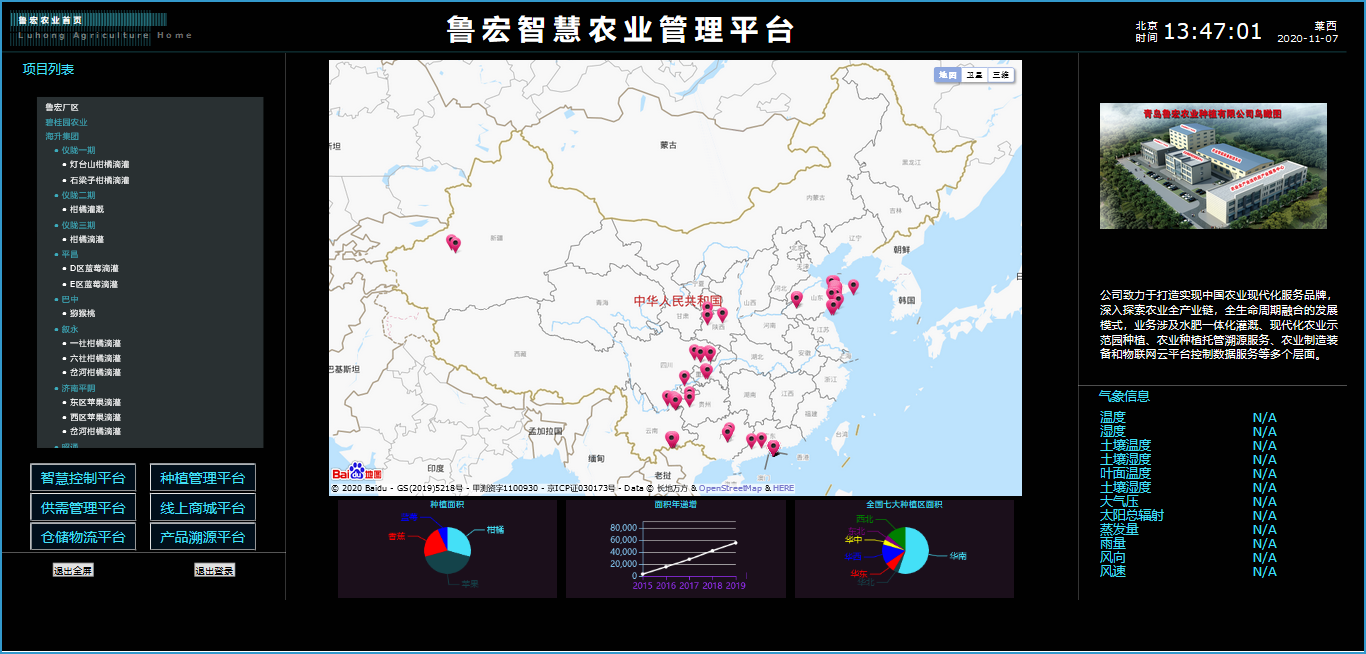This screenshot has width=1366, height=654.
Task: Click 退出全屏 exit fullscreen button
Action: (73, 570)
